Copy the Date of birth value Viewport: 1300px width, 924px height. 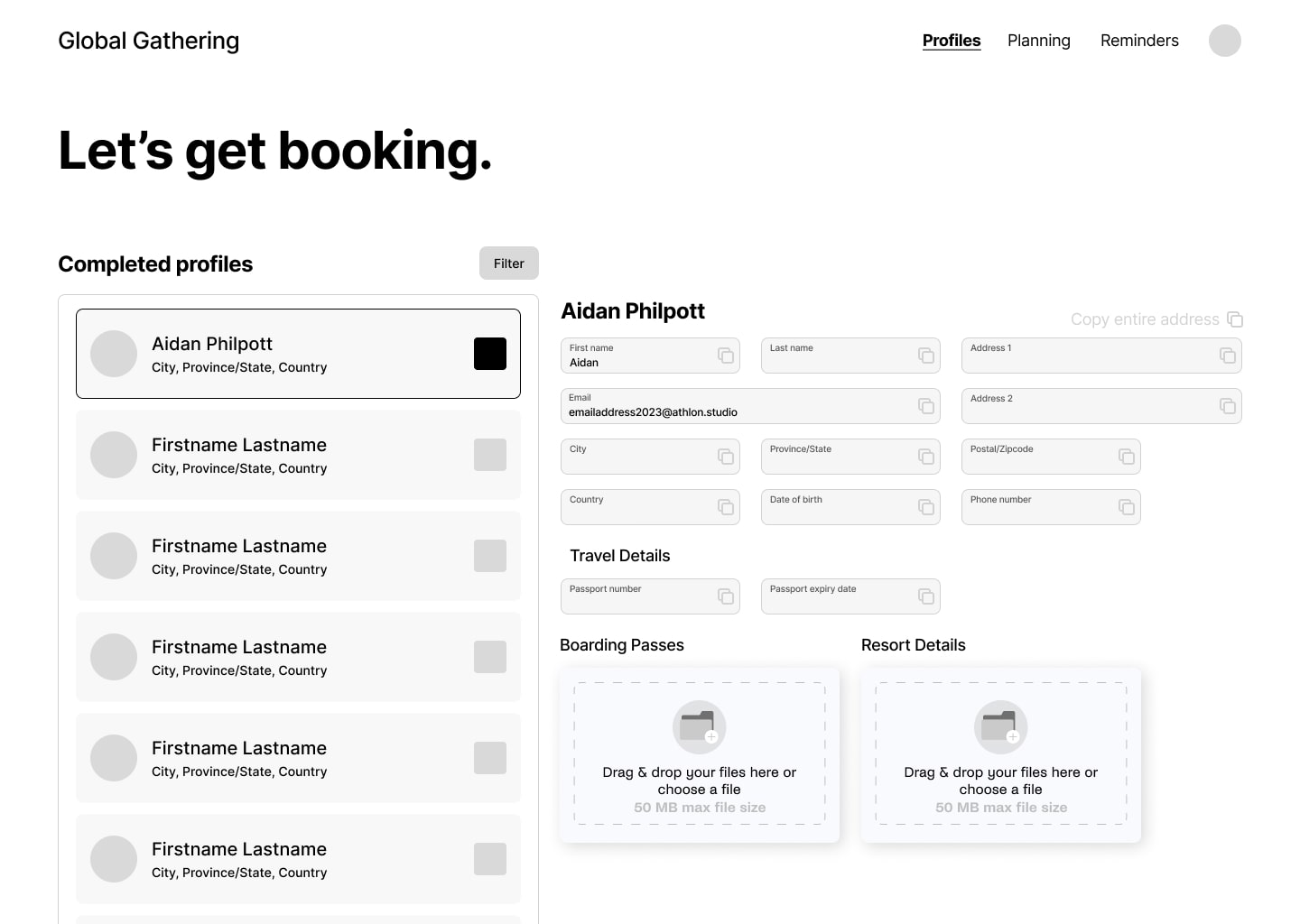coord(926,507)
